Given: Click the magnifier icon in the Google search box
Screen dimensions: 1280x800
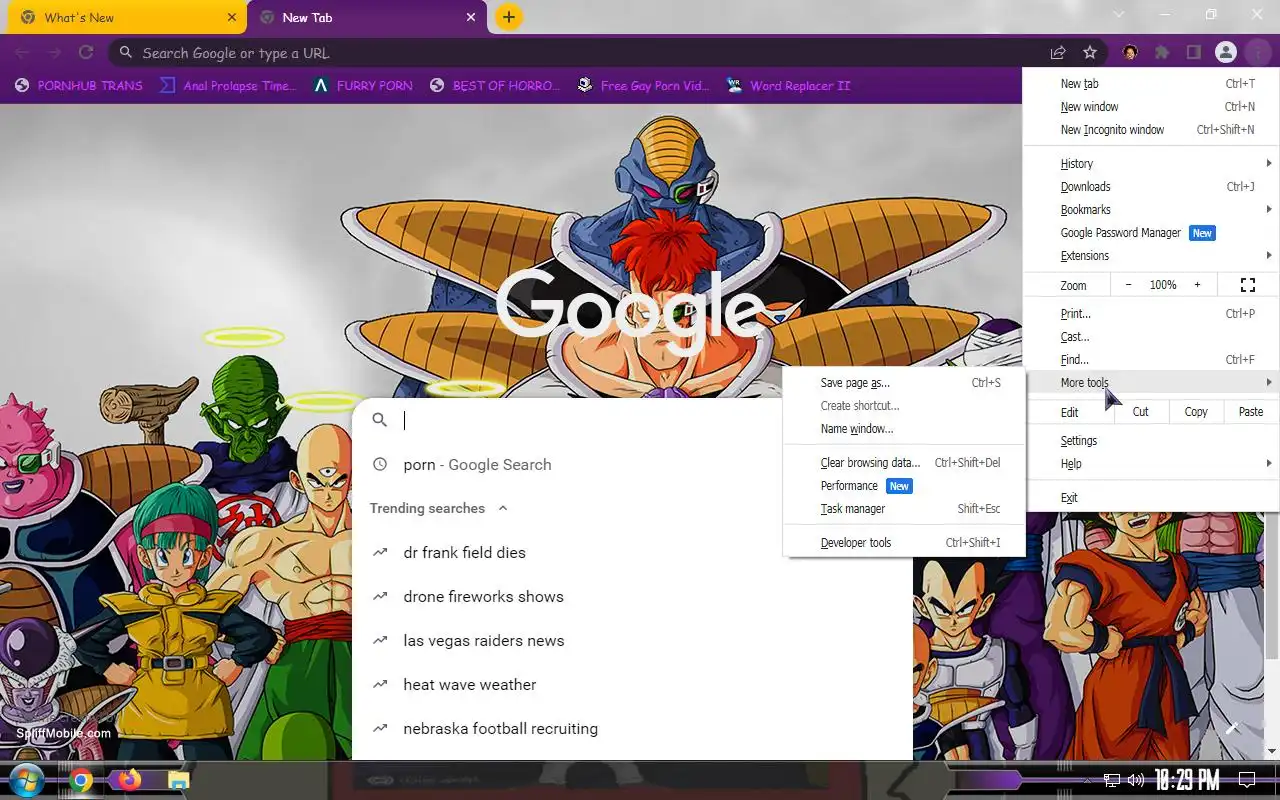Looking at the screenshot, I should (x=379, y=420).
